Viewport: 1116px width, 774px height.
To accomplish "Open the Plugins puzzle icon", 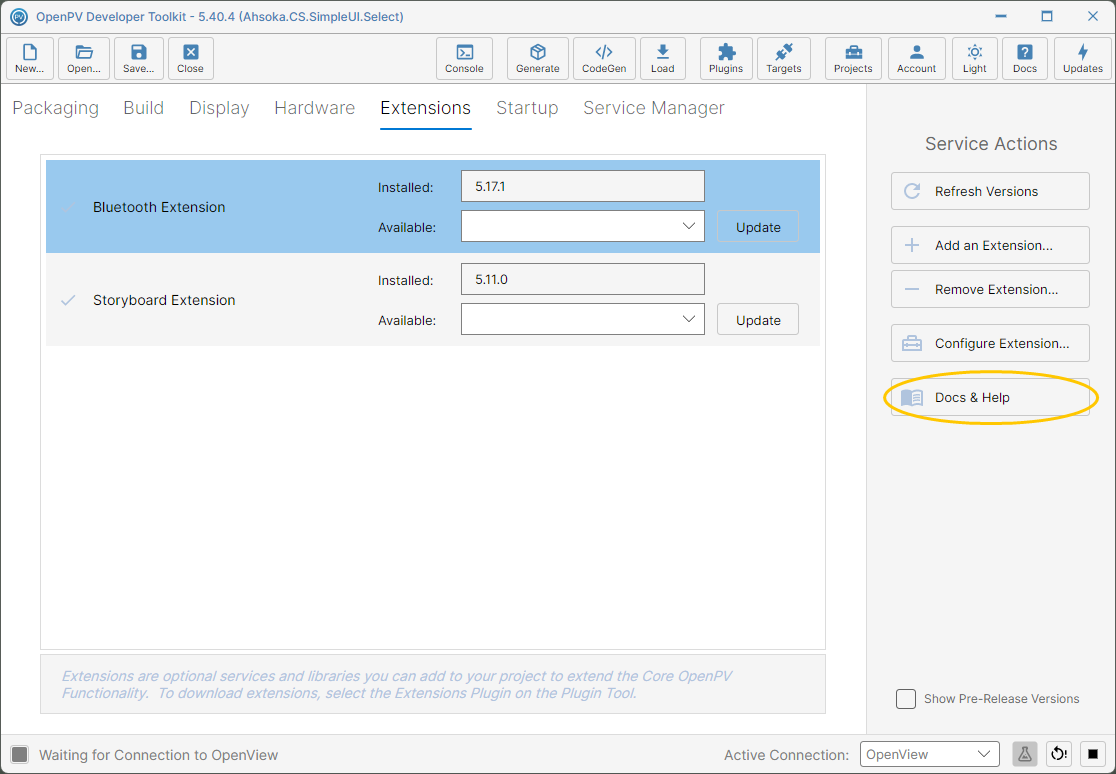I will [x=725, y=58].
